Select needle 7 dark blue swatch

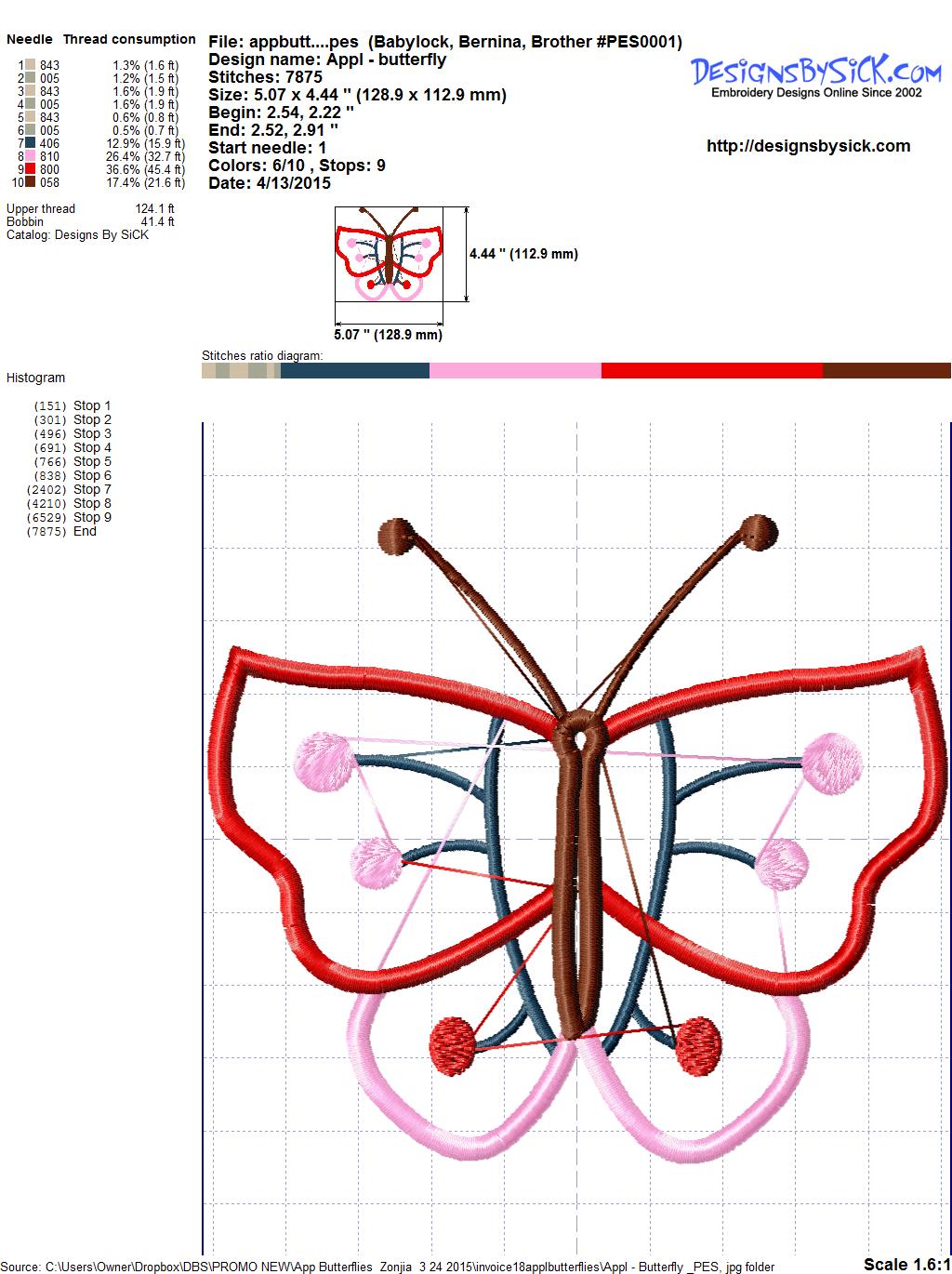(31, 144)
